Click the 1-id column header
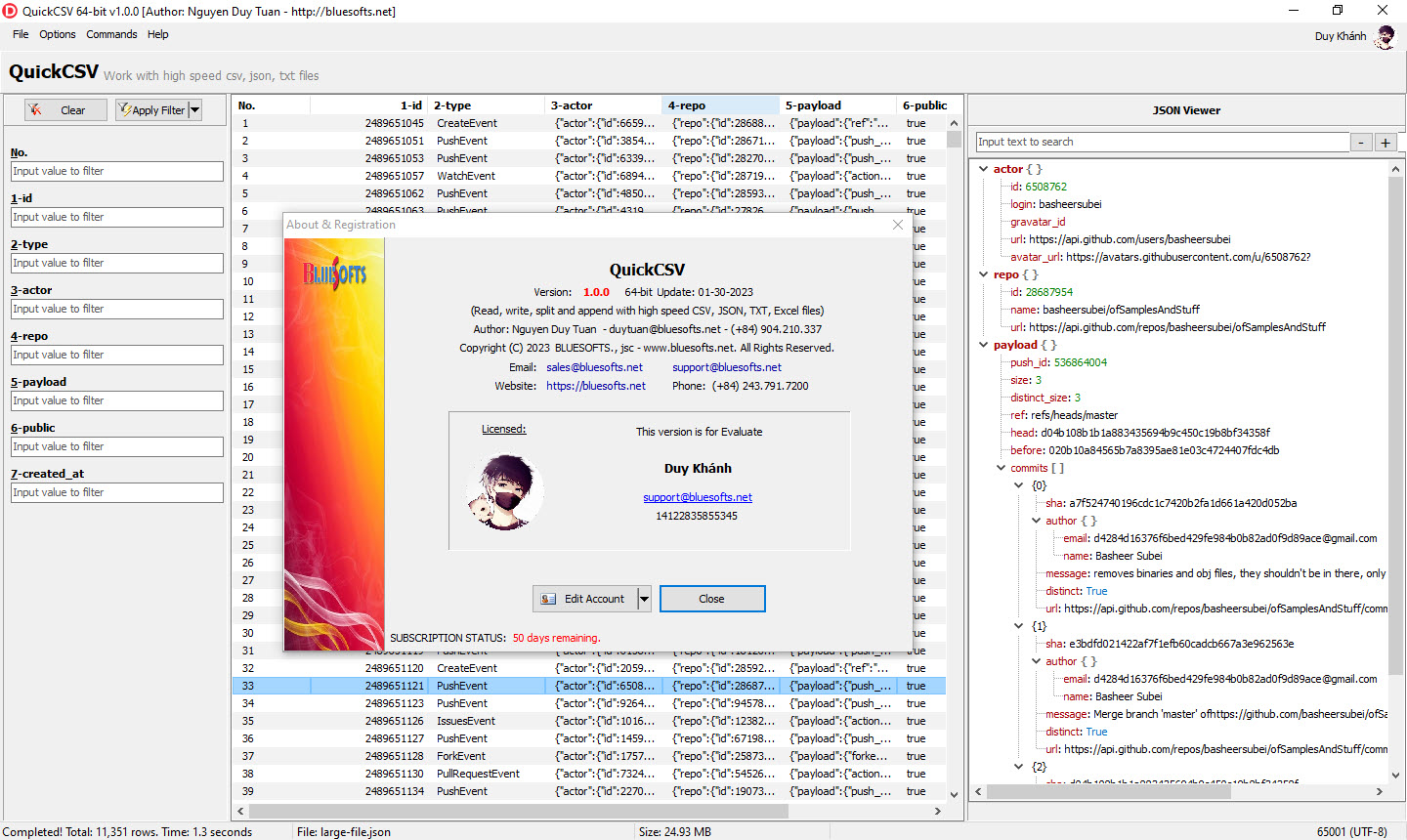Viewport: 1407px width, 840px height. click(369, 105)
